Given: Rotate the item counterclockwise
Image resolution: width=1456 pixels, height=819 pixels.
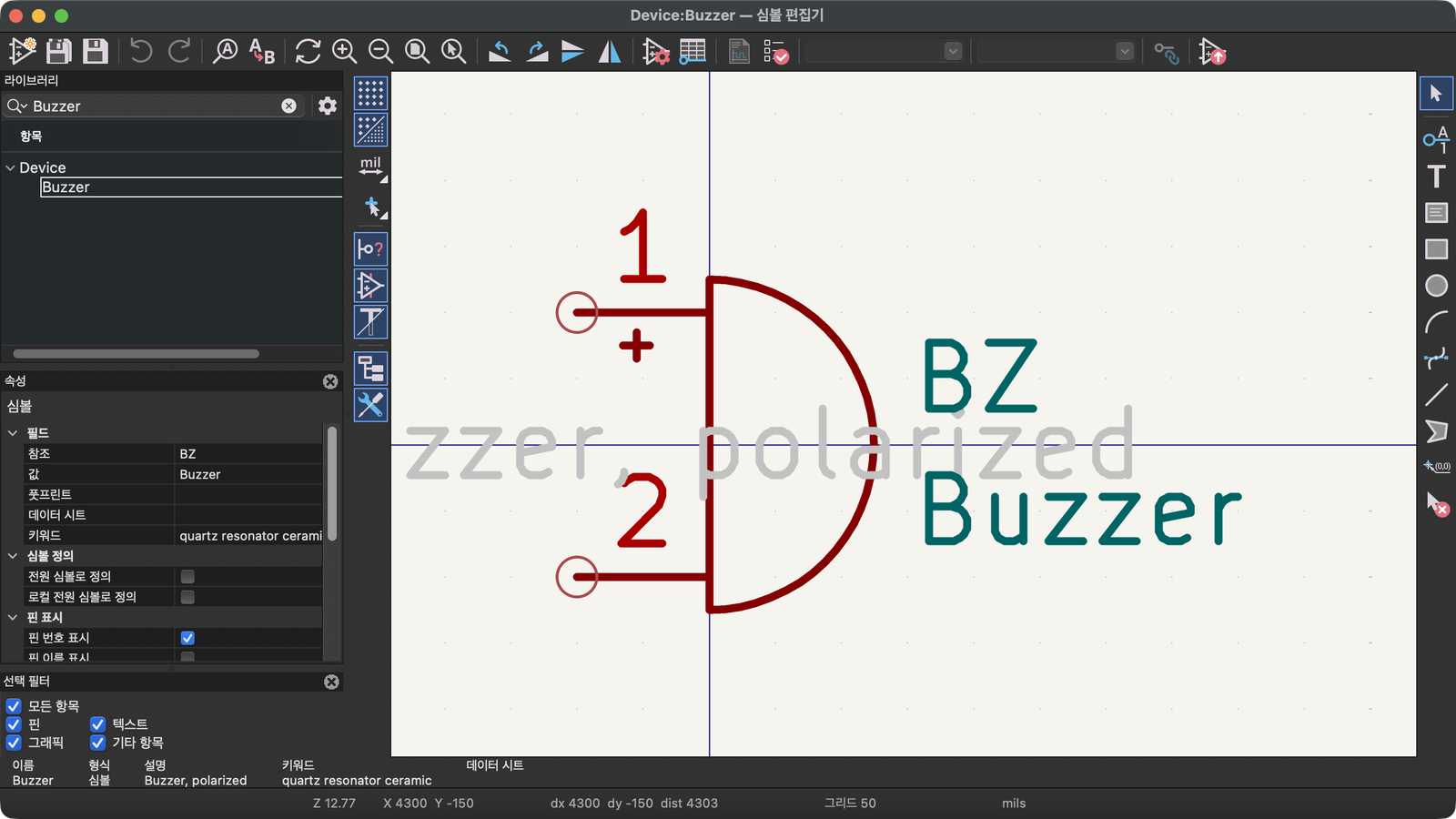Looking at the screenshot, I should [x=500, y=51].
